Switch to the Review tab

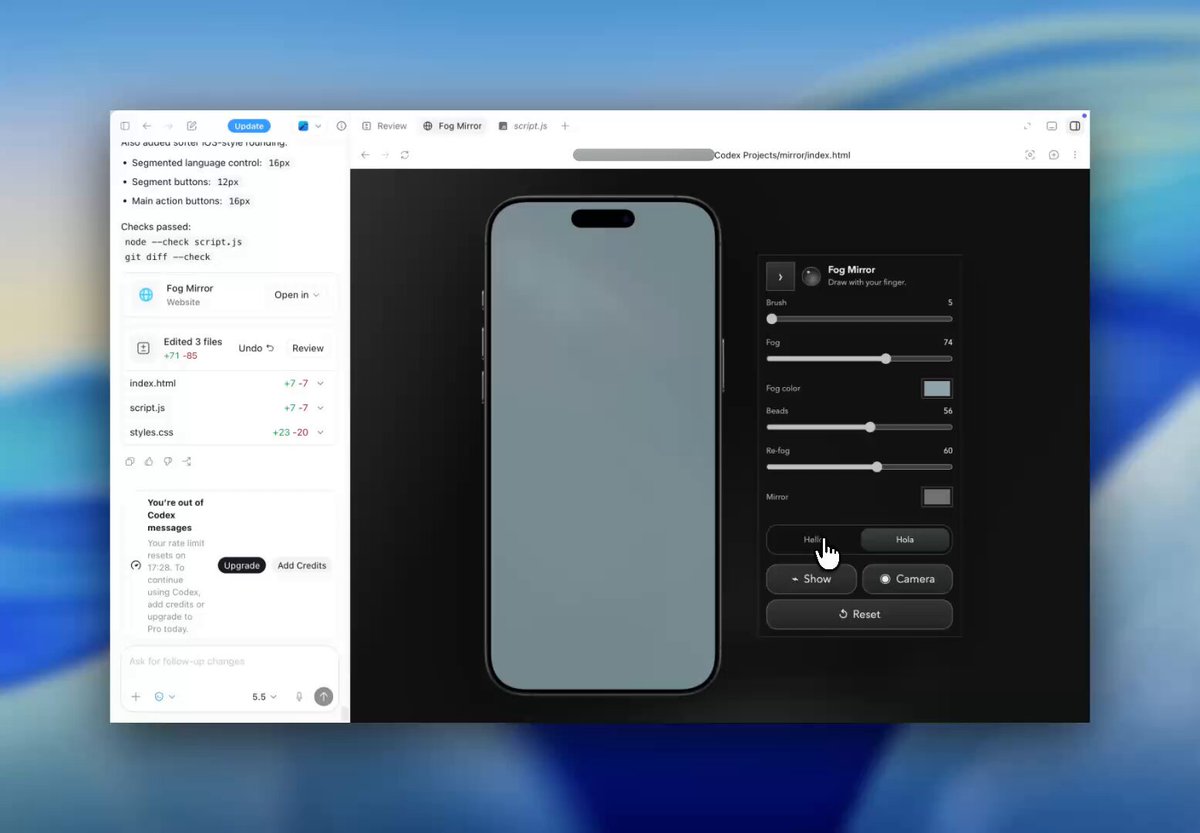click(x=384, y=126)
